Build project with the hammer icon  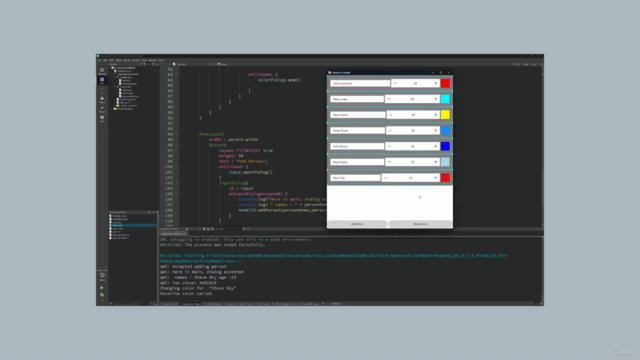point(102,301)
